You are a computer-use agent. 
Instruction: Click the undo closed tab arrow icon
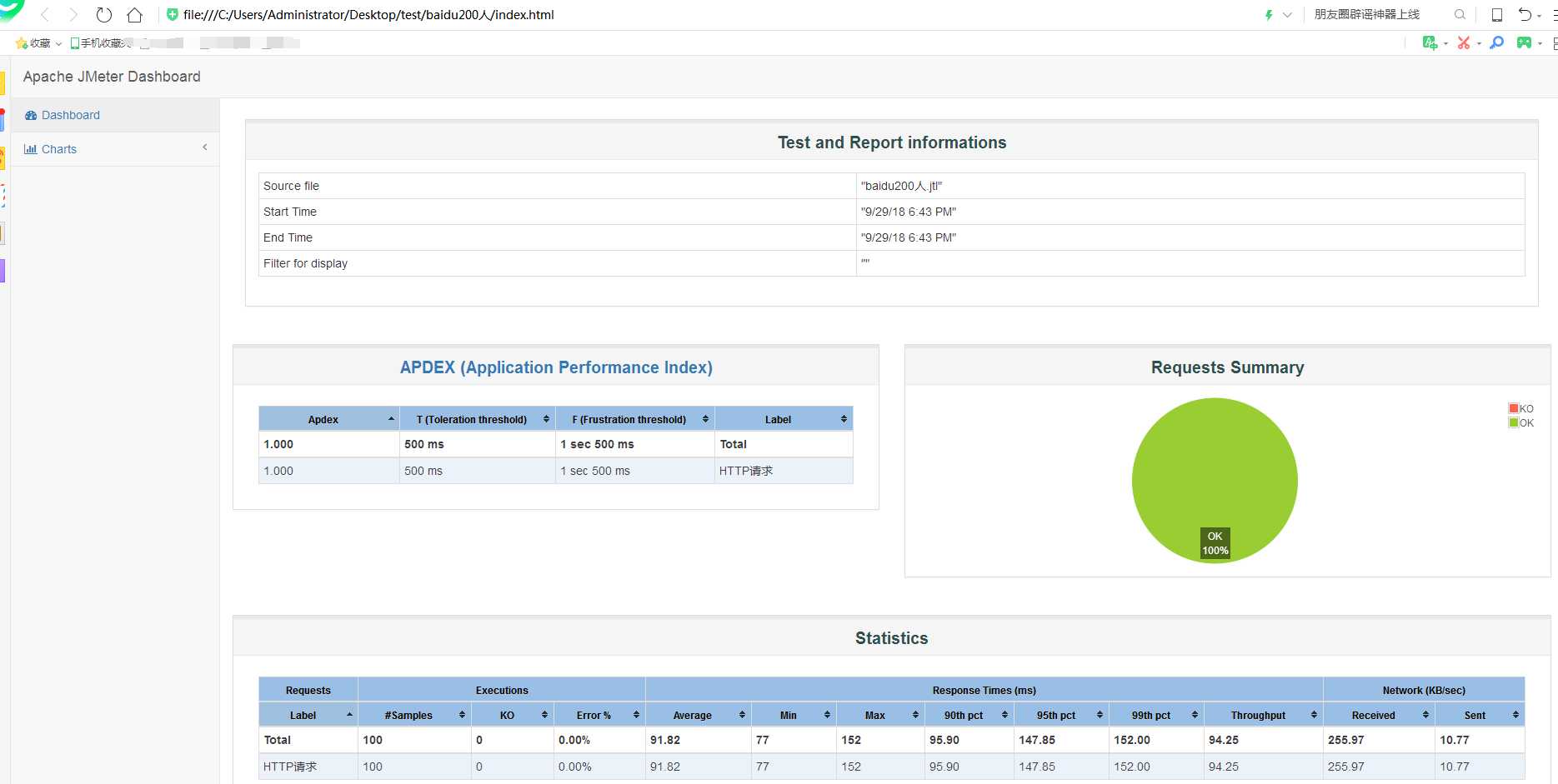[1525, 14]
